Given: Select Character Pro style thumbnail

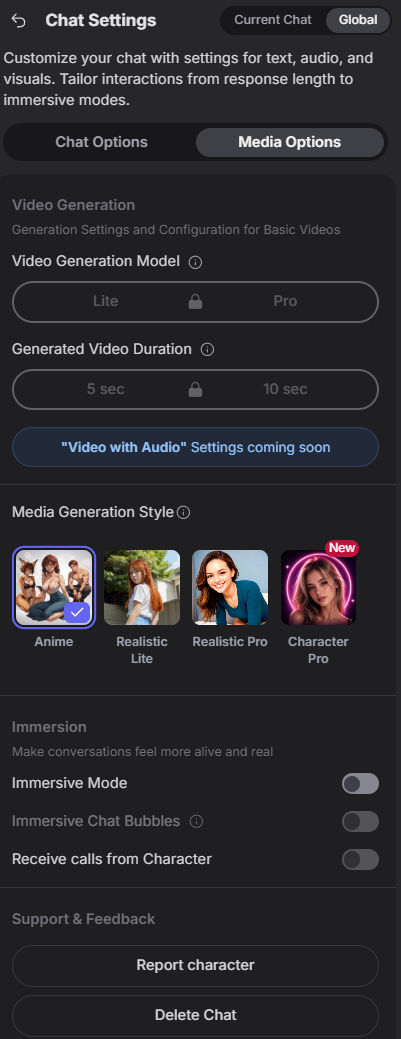Looking at the screenshot, I should click(x=318, y=587).
